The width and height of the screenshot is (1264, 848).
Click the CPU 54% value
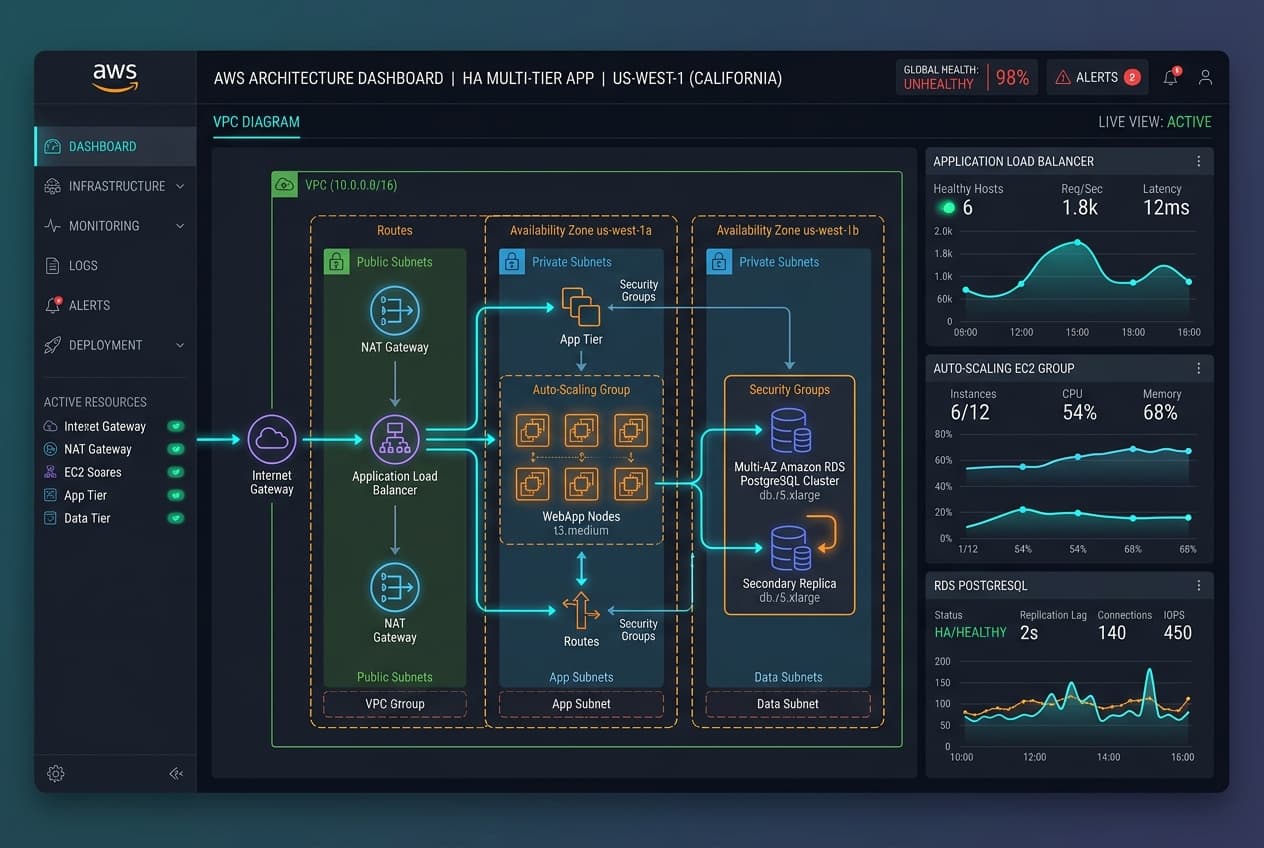click(x=1080, y=413)
